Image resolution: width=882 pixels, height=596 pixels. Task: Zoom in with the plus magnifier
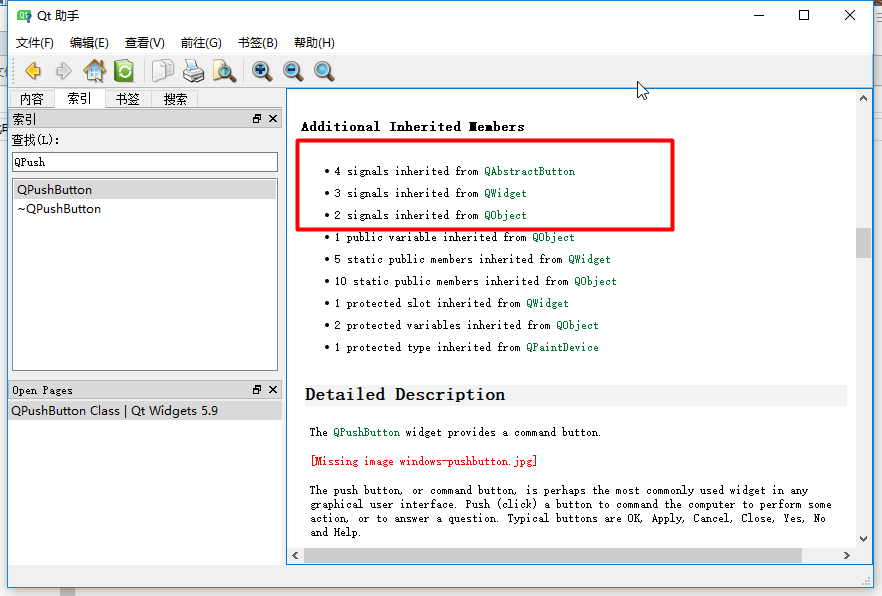(x=262, y=71)
